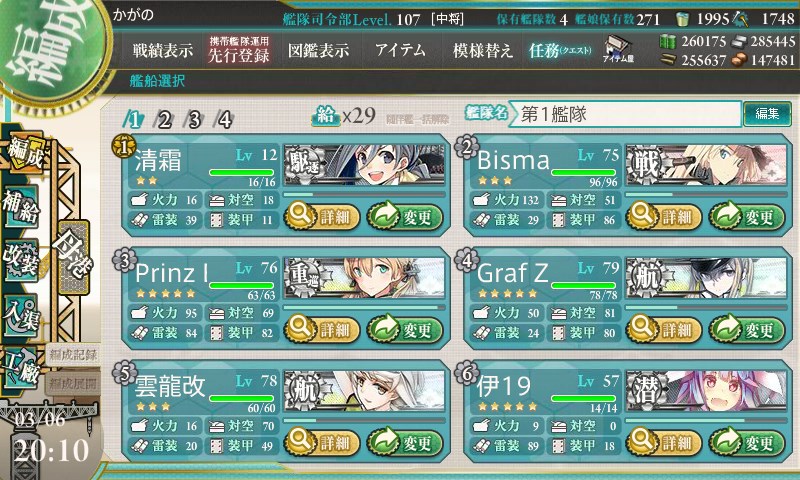Viewport: 800px width, 480px height.
Task: Click Graf Zeppelin's ship portrait banner
Action: click(x=707, y=277)
